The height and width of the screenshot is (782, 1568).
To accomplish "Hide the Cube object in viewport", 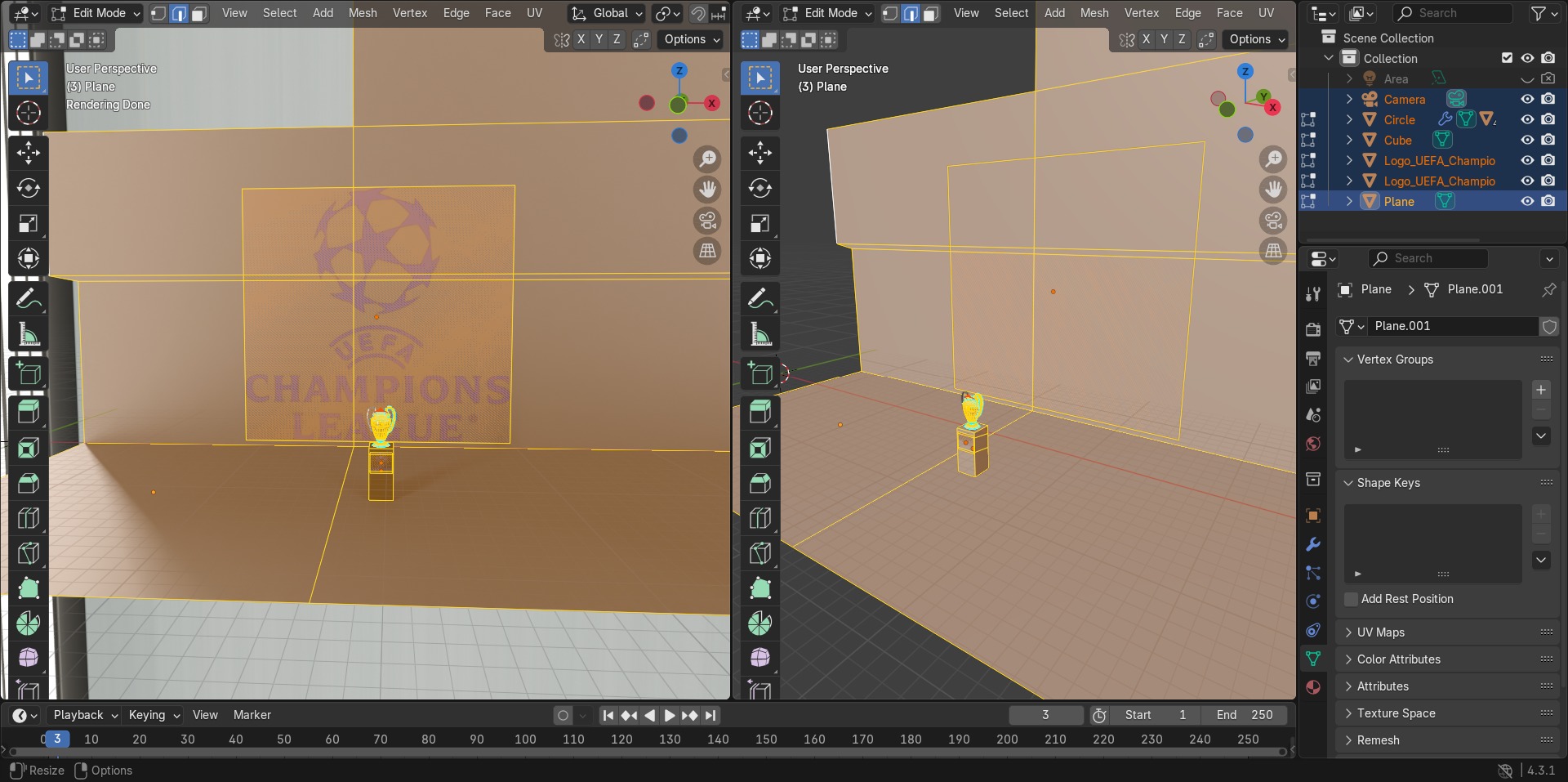I will [1527, 140].
